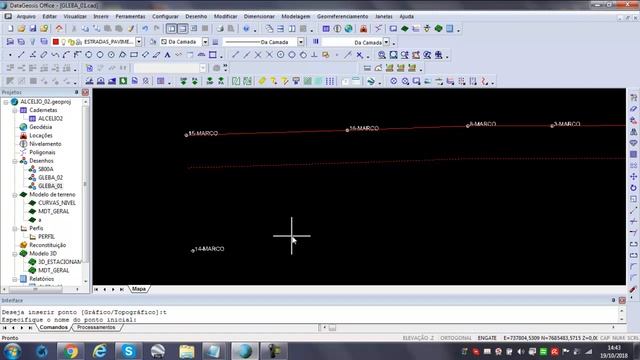The image size is (640, 360).
Task: Click the Windows Start button
Action: click(12, 351)
